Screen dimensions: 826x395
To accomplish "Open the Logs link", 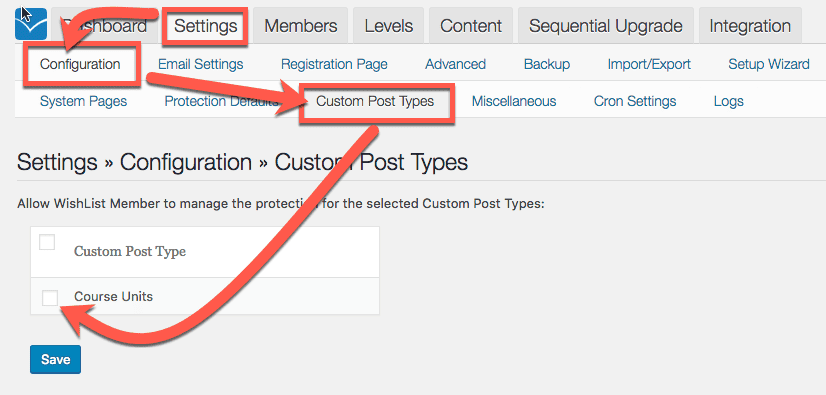I will point(729,101).
